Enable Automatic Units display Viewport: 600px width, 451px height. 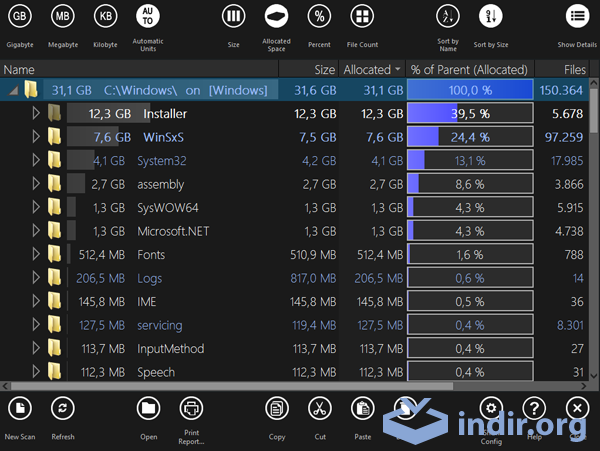pyautogui.click(x=148, y=16)
